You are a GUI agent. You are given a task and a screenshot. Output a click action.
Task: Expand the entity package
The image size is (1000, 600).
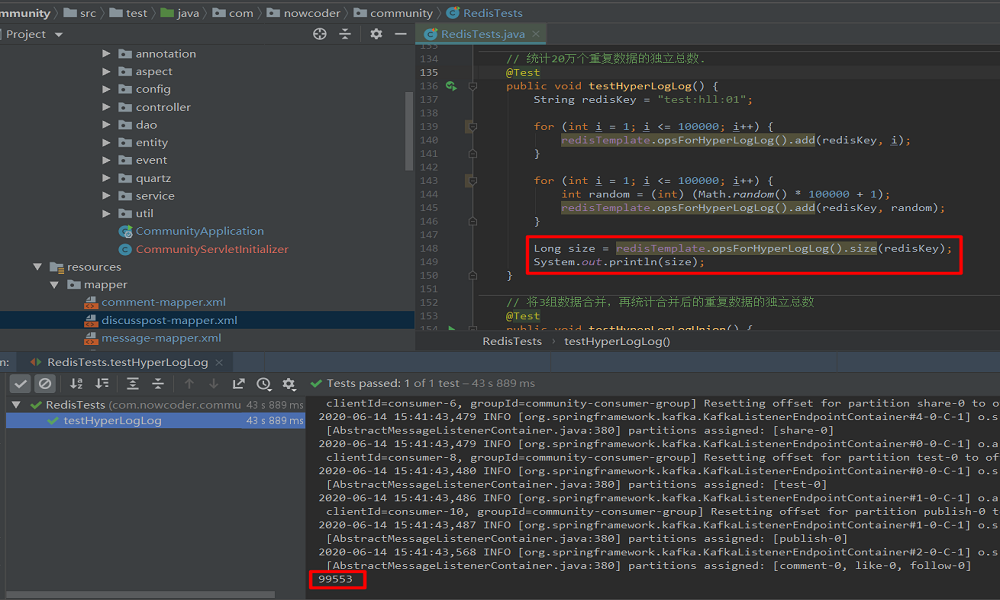107,142
